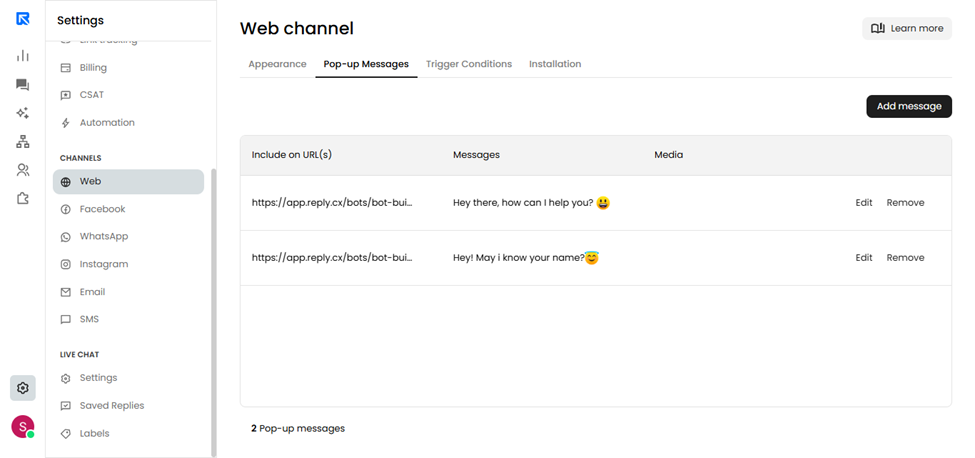Open the Installation tab

coord(555,64)
